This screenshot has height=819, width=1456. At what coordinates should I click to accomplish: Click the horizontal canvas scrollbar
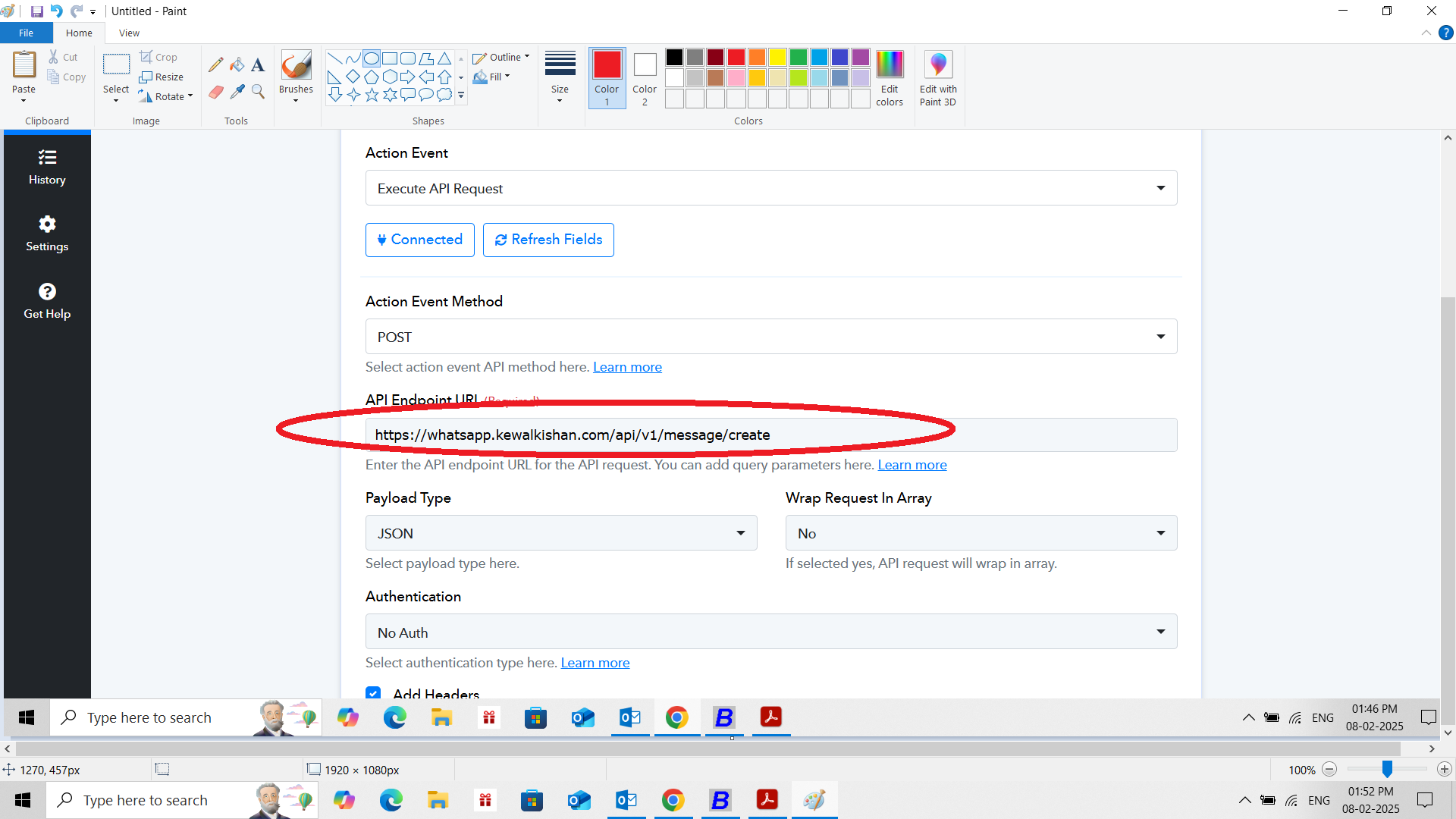708,748
